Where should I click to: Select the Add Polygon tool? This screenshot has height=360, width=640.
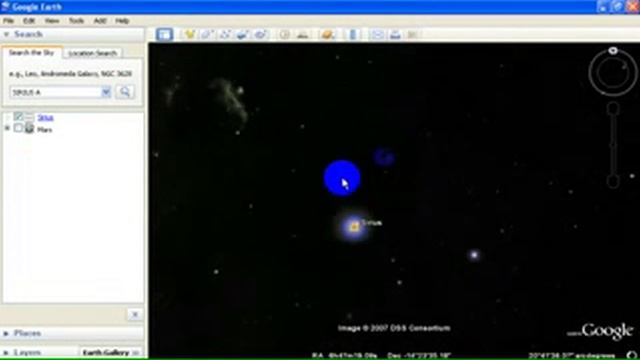(x=207, y=34)
